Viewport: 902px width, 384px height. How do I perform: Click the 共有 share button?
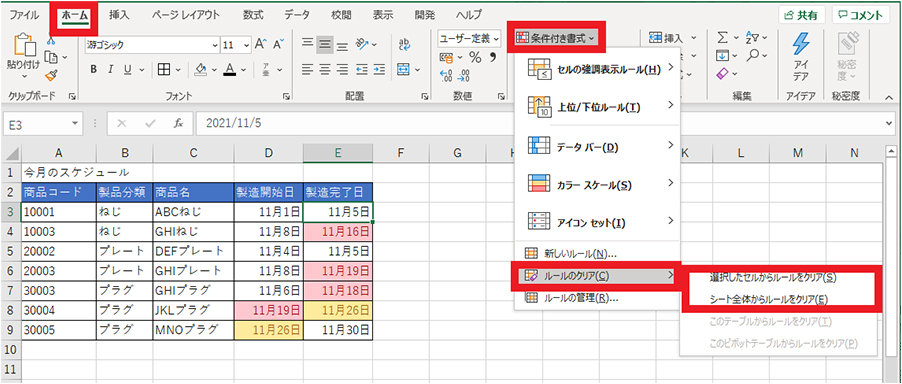tap(802, 16)
